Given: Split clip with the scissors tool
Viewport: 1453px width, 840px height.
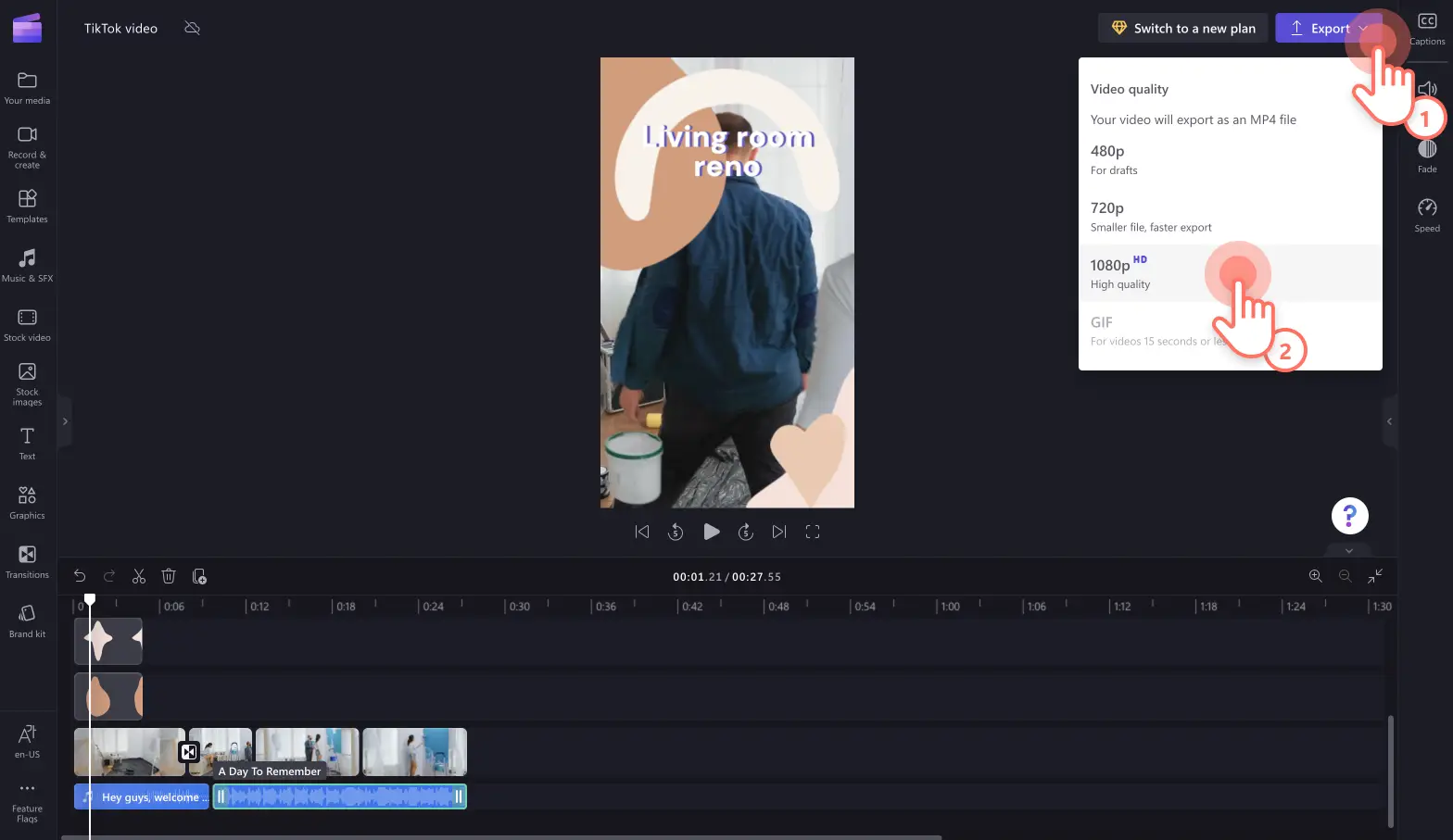Looking at the screenshot, I should click(x=139, y=576).
